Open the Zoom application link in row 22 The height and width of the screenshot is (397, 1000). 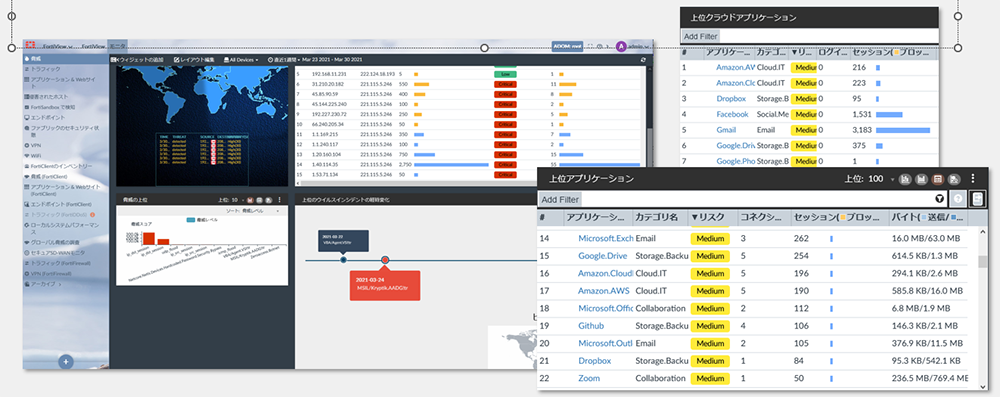click(589, 378)
